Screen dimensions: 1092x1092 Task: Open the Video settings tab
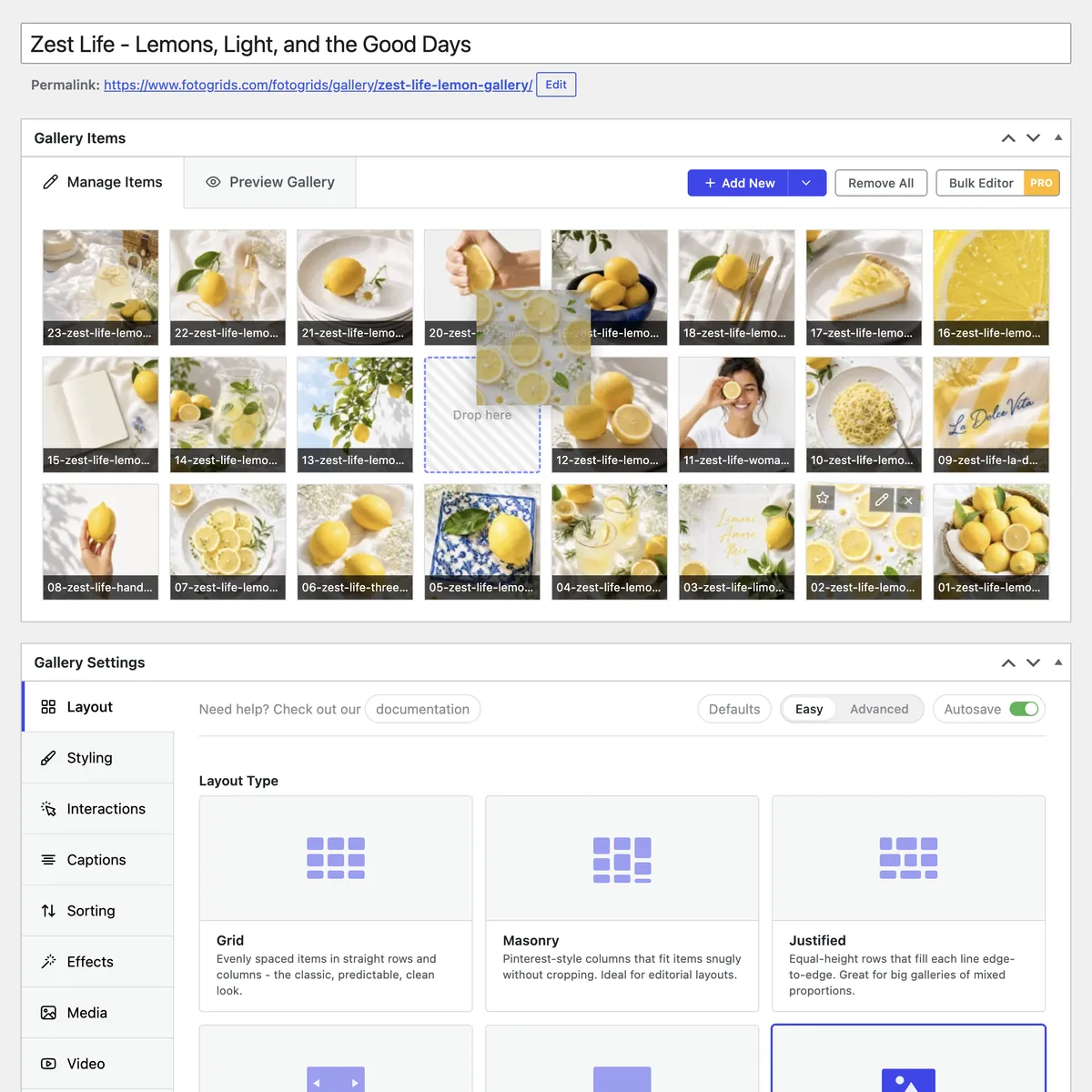point(97,1064)
